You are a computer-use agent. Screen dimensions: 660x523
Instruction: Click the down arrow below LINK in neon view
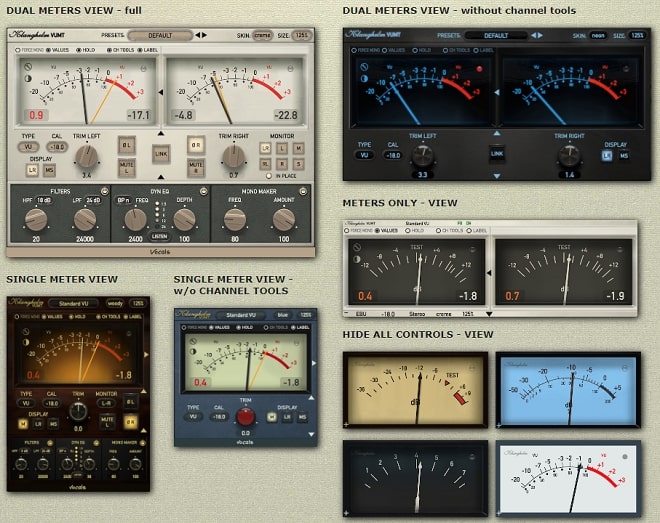point(497,176)
